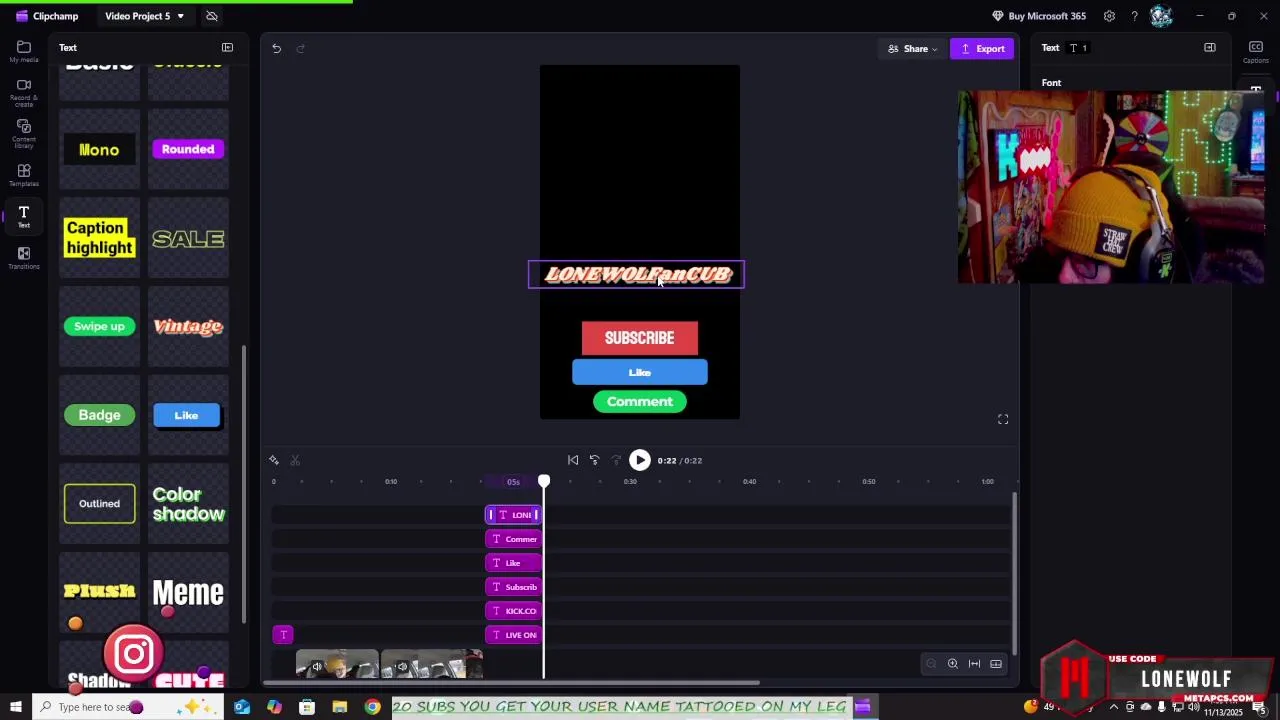1280x720 pixels.
Task: Zoom out the timeline
Action: pos(931,664)
